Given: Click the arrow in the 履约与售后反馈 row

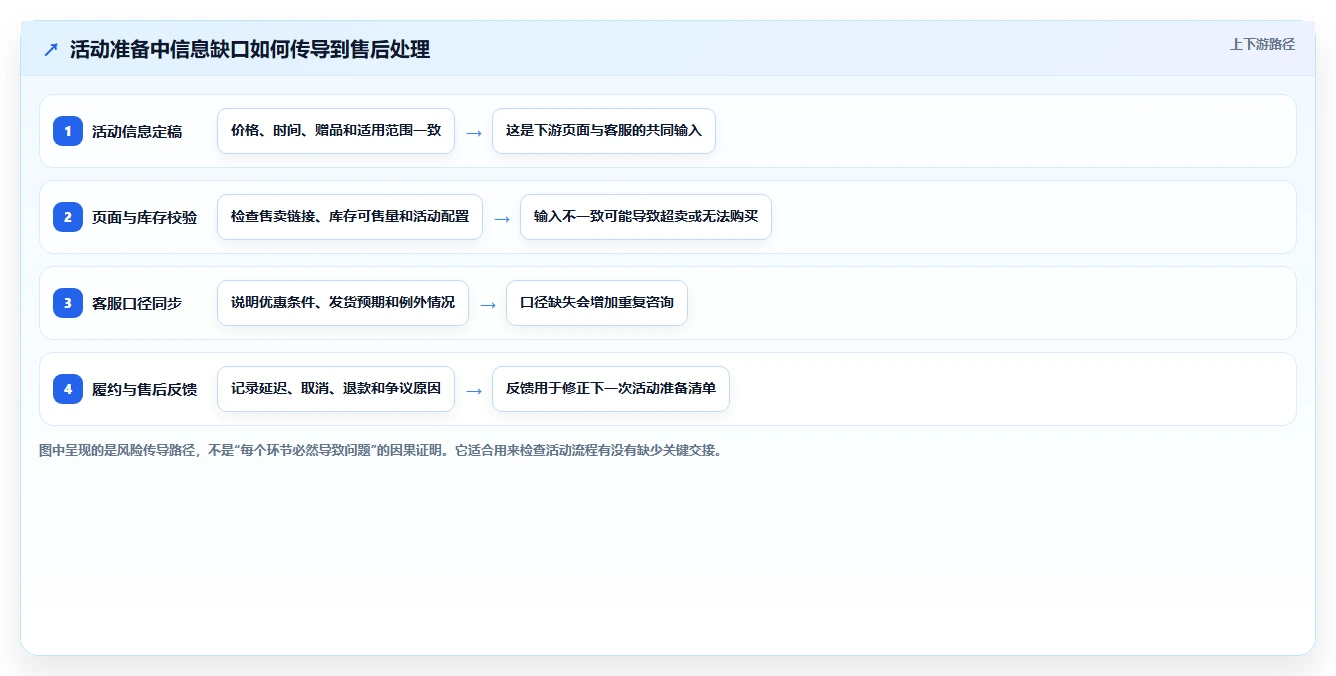Looking at the screenshot, I should pyautogui.click(x=474, y=390).
